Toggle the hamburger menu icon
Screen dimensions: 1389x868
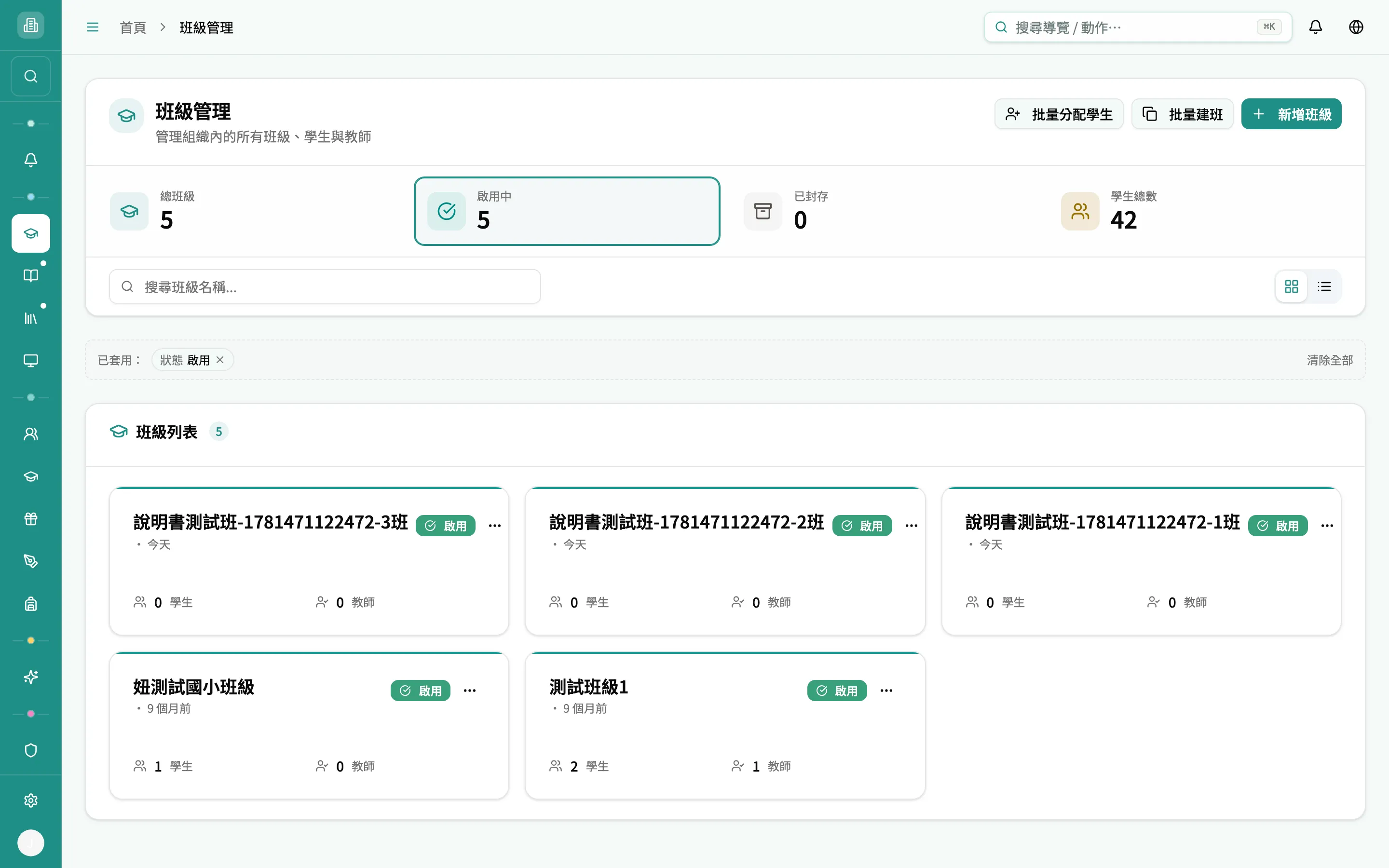[x=93, y=27]
